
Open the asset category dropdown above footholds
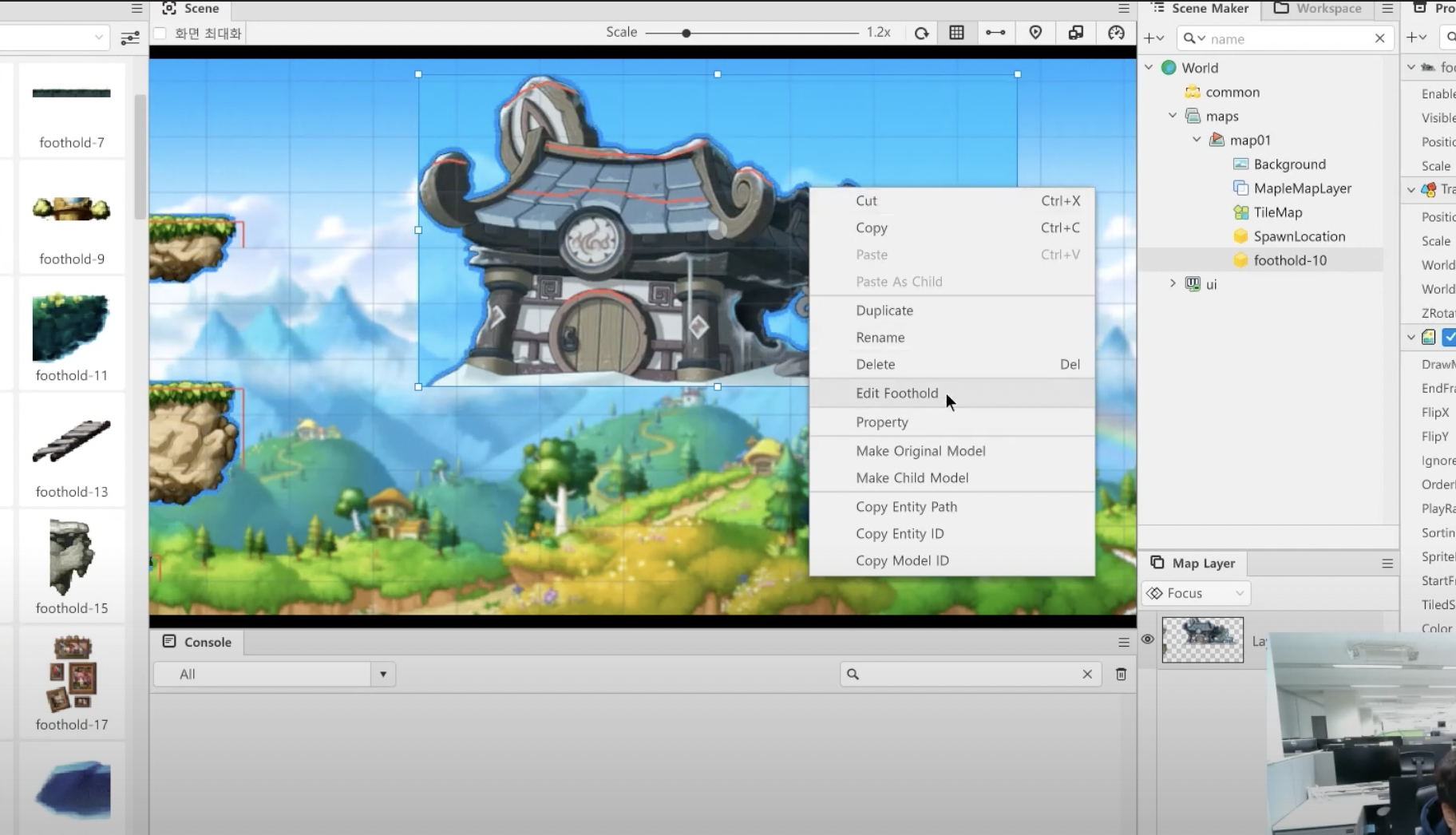(54, 38)
